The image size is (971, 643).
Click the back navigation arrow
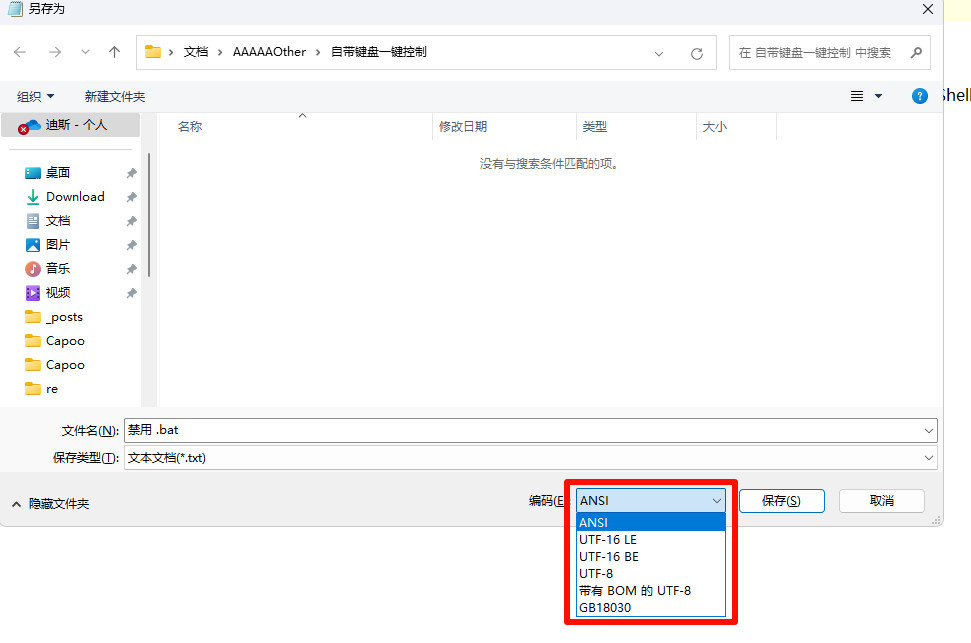click(x=20, y=52)
